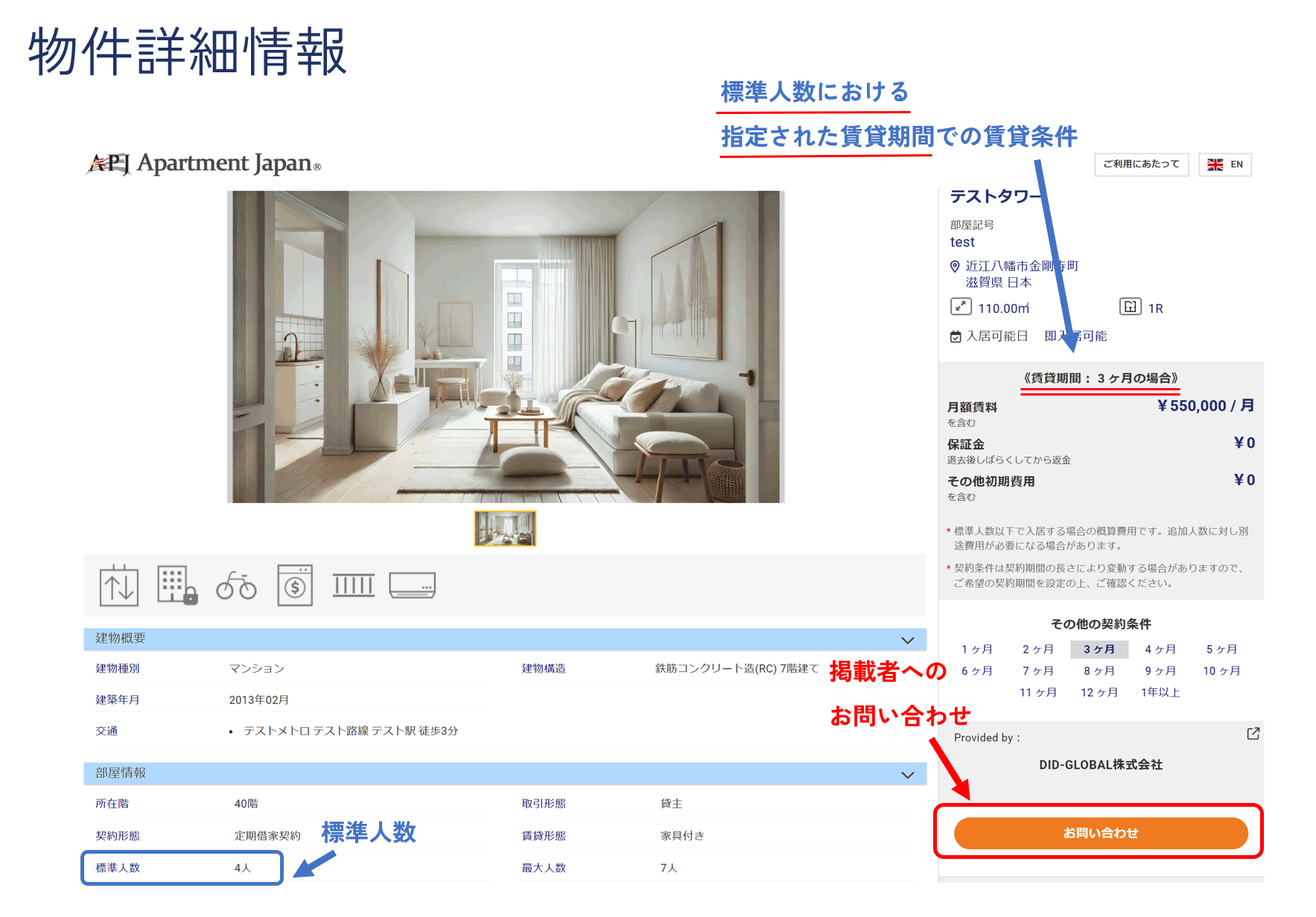This screenshot has height=917, width=1316.
Task: Click the bicycle parking icon
Action: point(236,586)
